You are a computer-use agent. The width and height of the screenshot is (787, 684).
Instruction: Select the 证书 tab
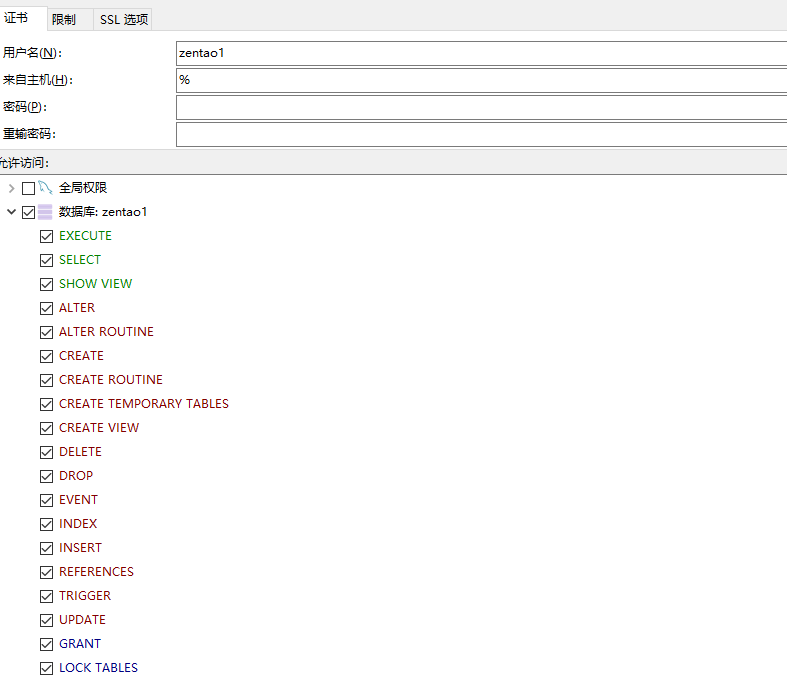17,19
